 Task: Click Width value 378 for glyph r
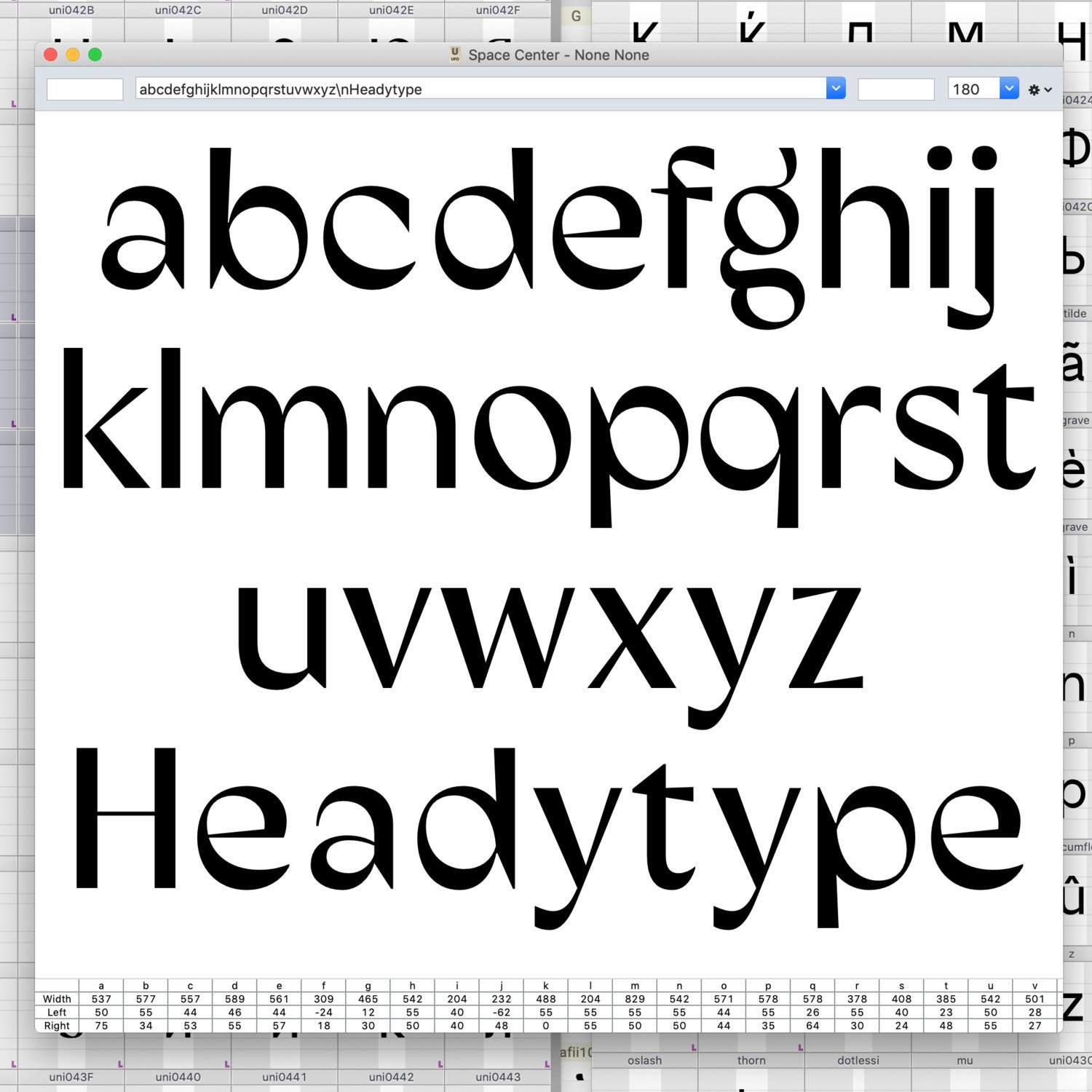pos(857,999)
